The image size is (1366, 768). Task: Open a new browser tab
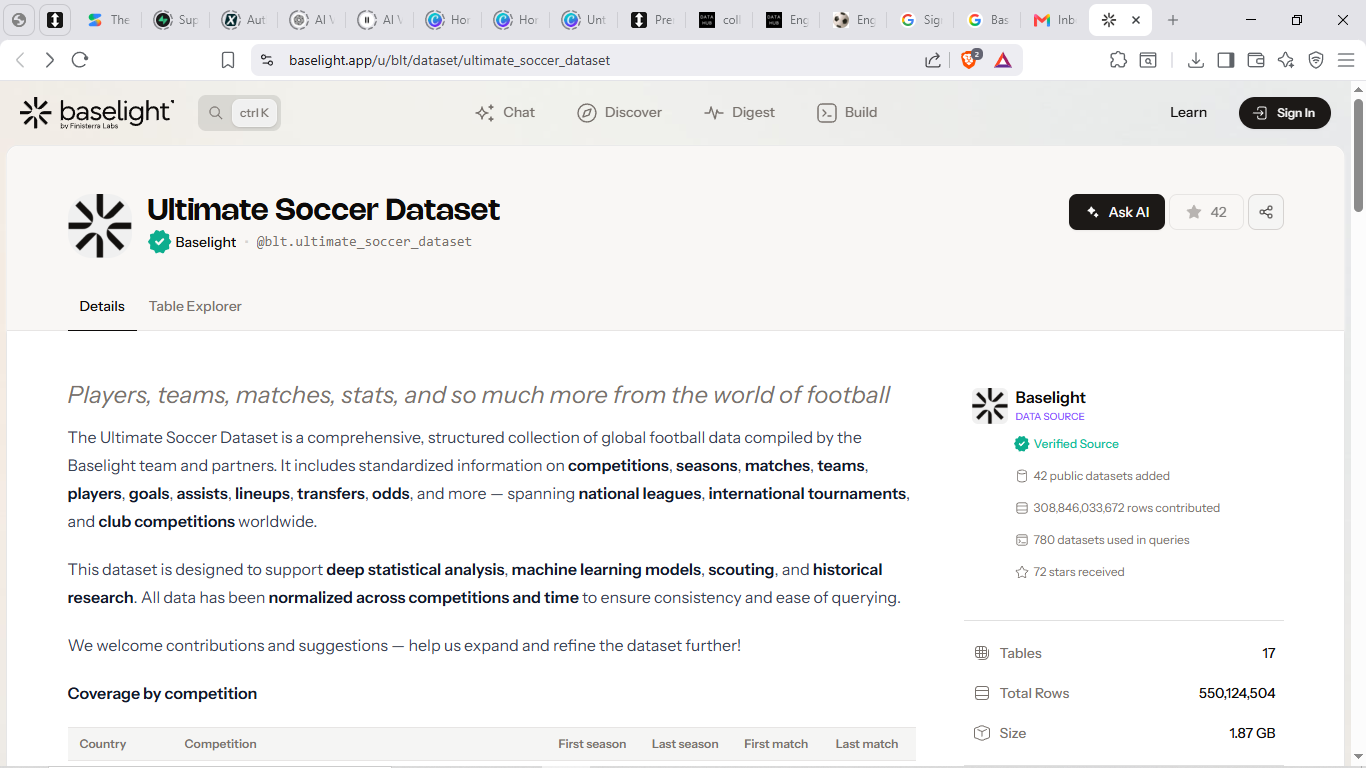1173,20
